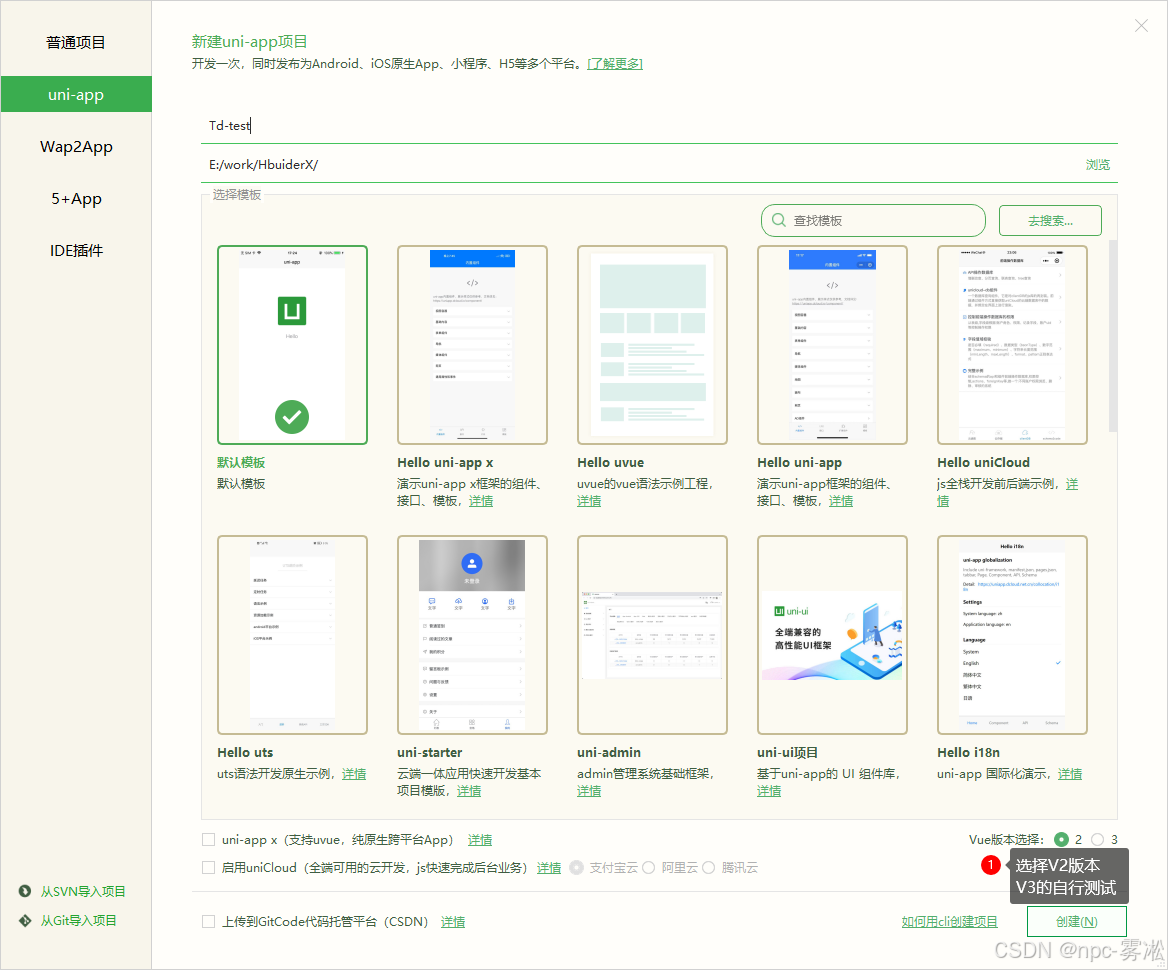Open the IDE插件 project type
Viewport: 1168px width, 970px height.
tap(76, 251)
